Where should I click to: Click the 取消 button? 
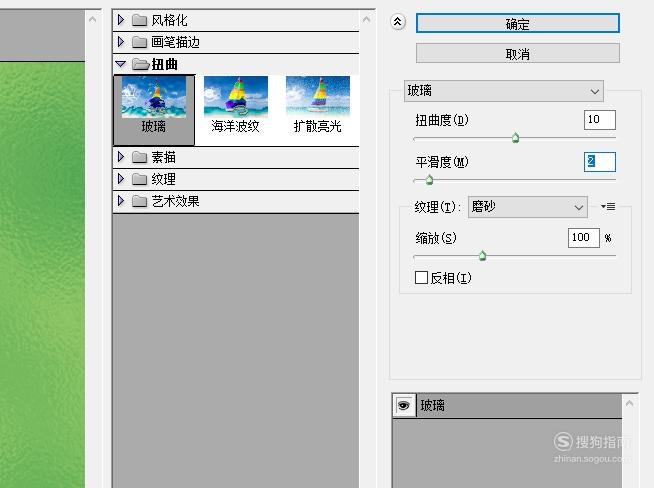tap(518, 53)
